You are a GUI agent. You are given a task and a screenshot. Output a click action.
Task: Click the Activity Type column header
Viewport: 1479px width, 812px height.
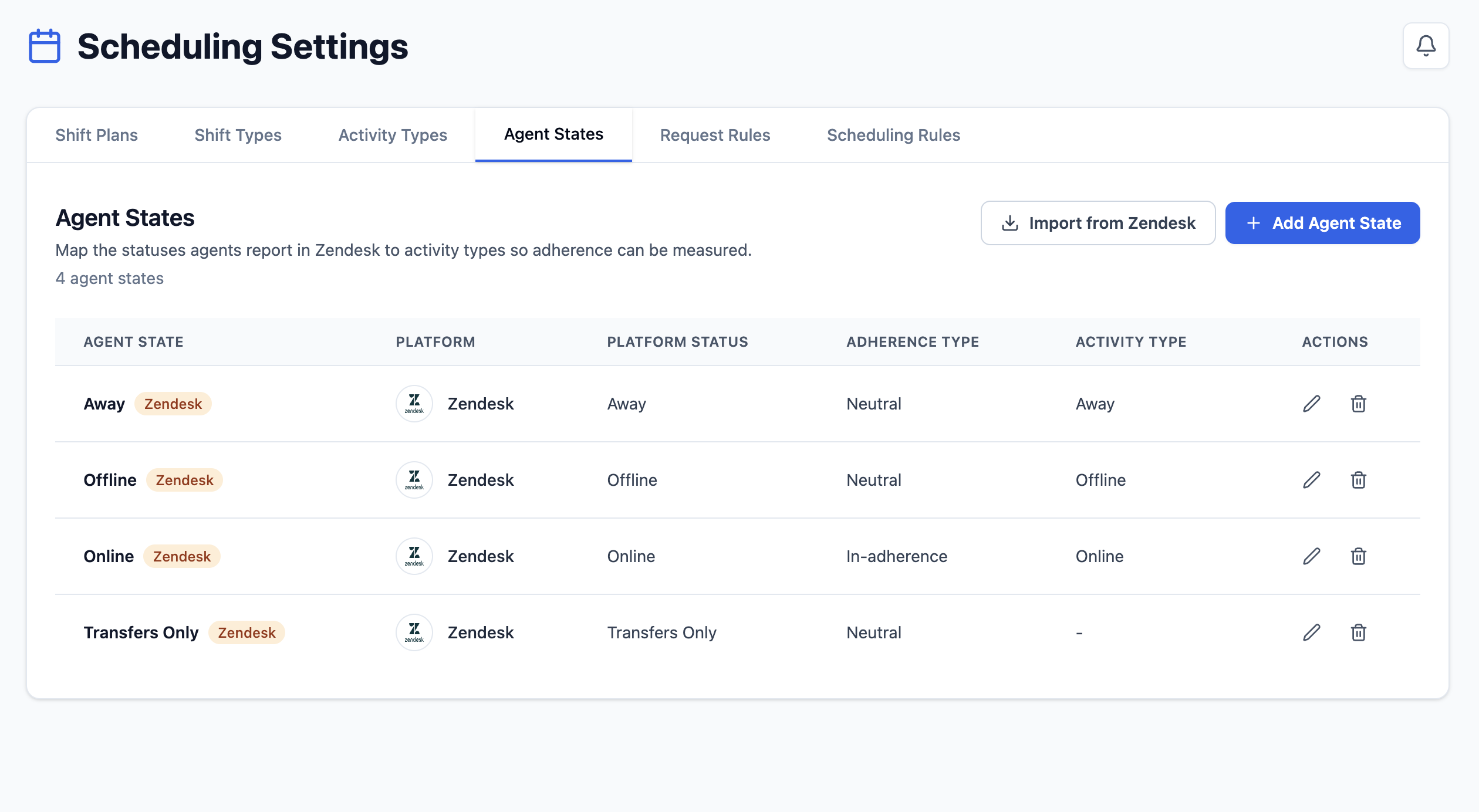coord(1131,342)
